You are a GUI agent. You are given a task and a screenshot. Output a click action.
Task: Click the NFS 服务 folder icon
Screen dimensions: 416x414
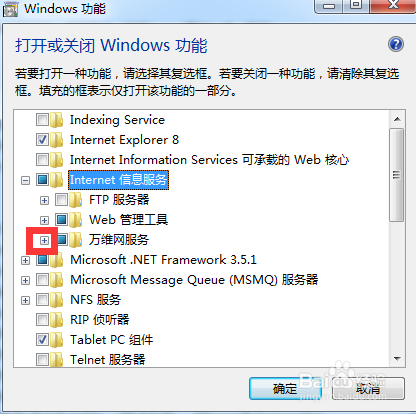[x=57, y=300]
